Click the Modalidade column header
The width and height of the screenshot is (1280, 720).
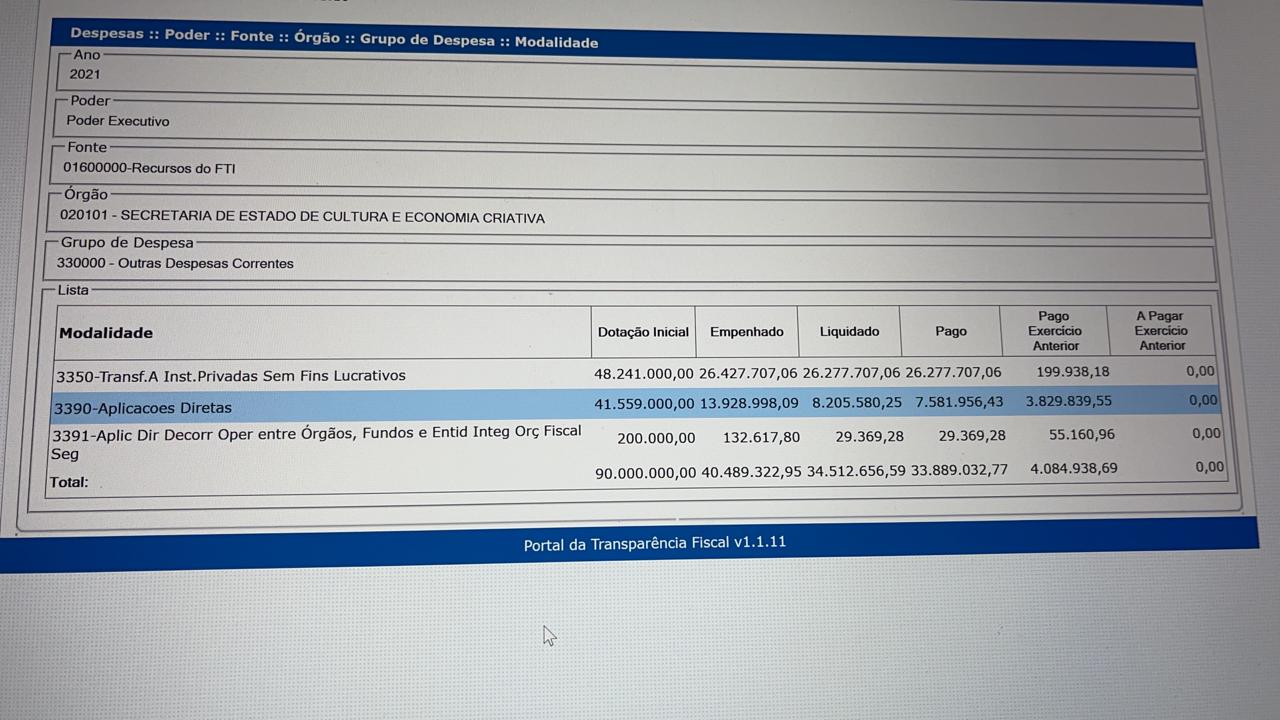106,333
